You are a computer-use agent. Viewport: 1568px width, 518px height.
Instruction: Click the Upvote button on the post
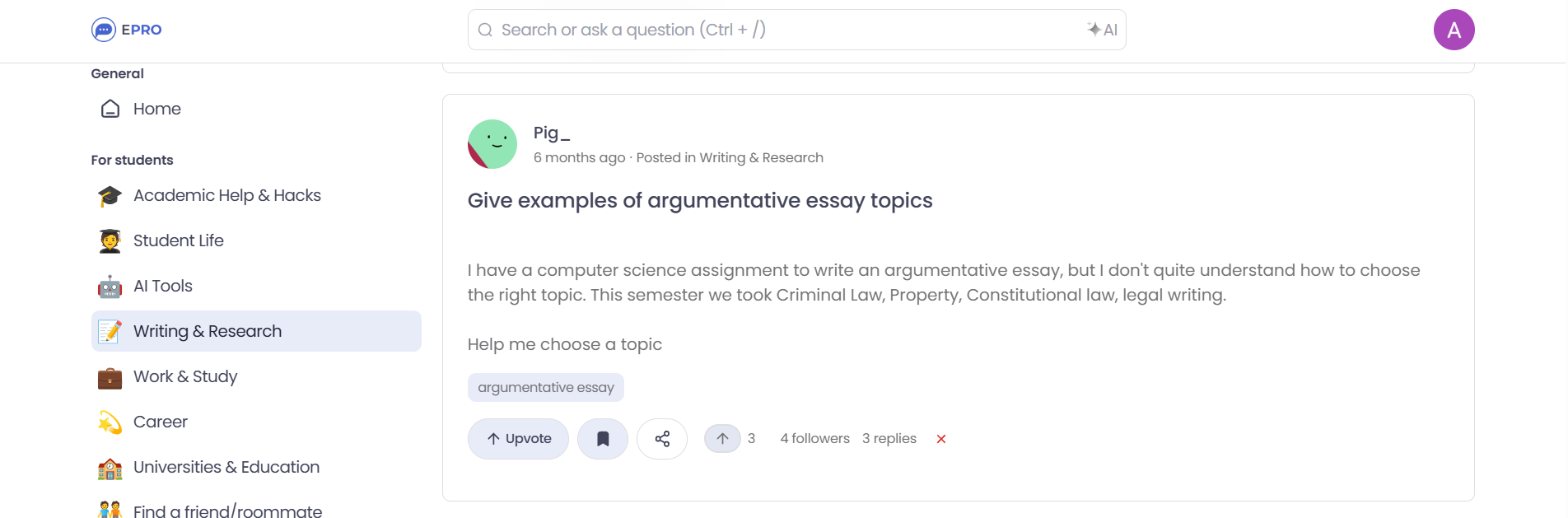click(x=517, y=438)
